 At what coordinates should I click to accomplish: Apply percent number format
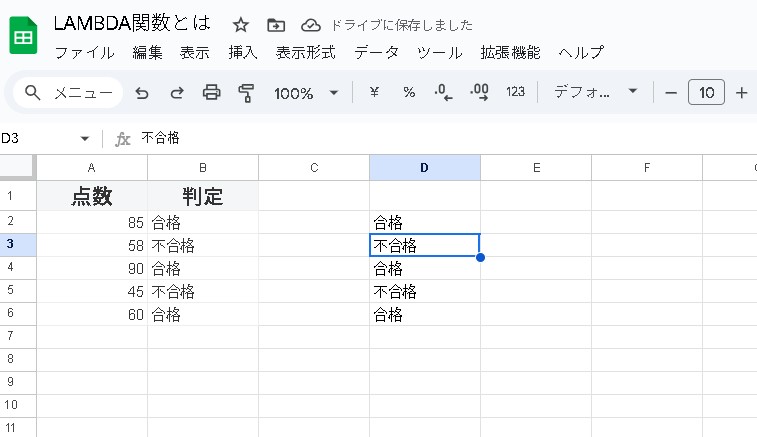click(409, 93)
